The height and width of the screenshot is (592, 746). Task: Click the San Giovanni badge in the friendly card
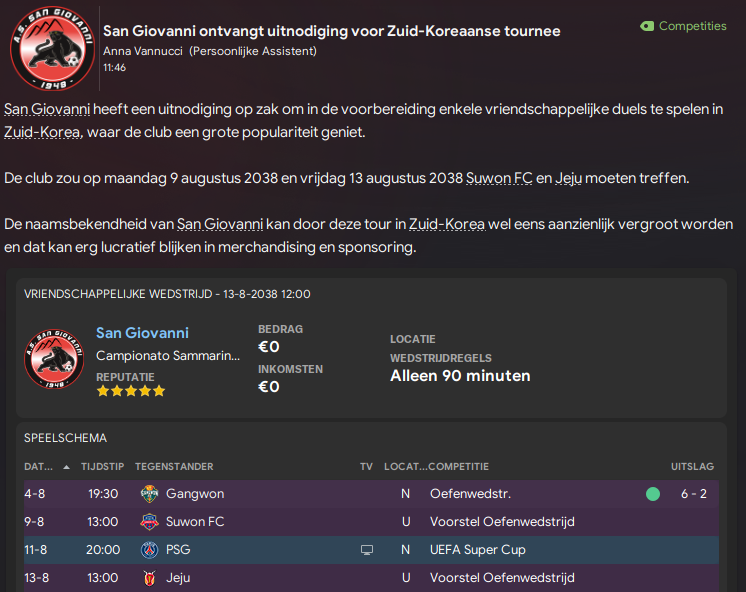coord(54,359)
